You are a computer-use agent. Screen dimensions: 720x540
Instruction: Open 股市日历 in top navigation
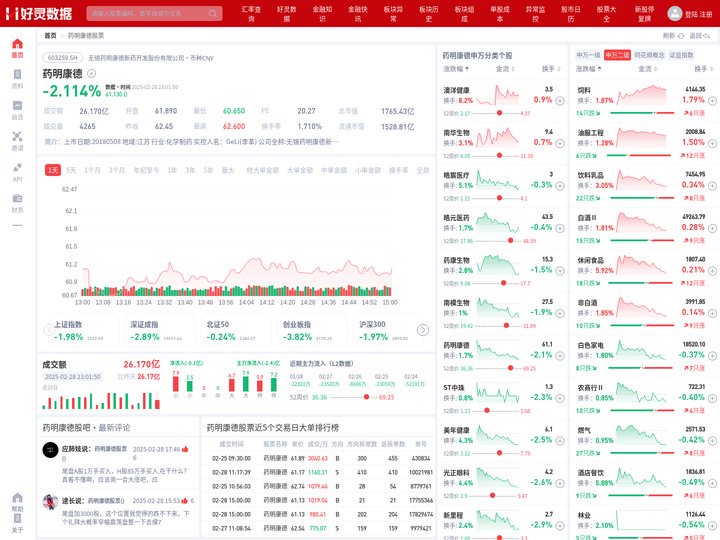coord(570,13)
